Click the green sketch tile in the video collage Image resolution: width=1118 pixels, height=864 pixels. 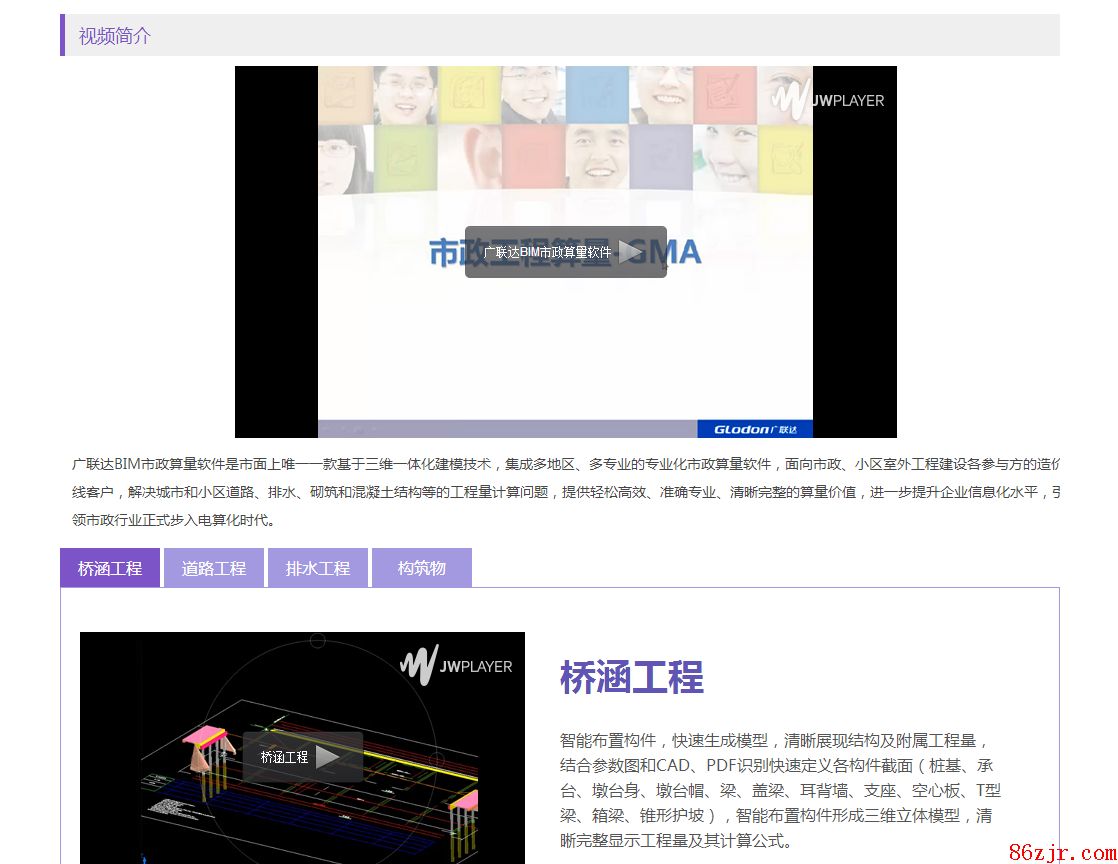tap(406, 155)
